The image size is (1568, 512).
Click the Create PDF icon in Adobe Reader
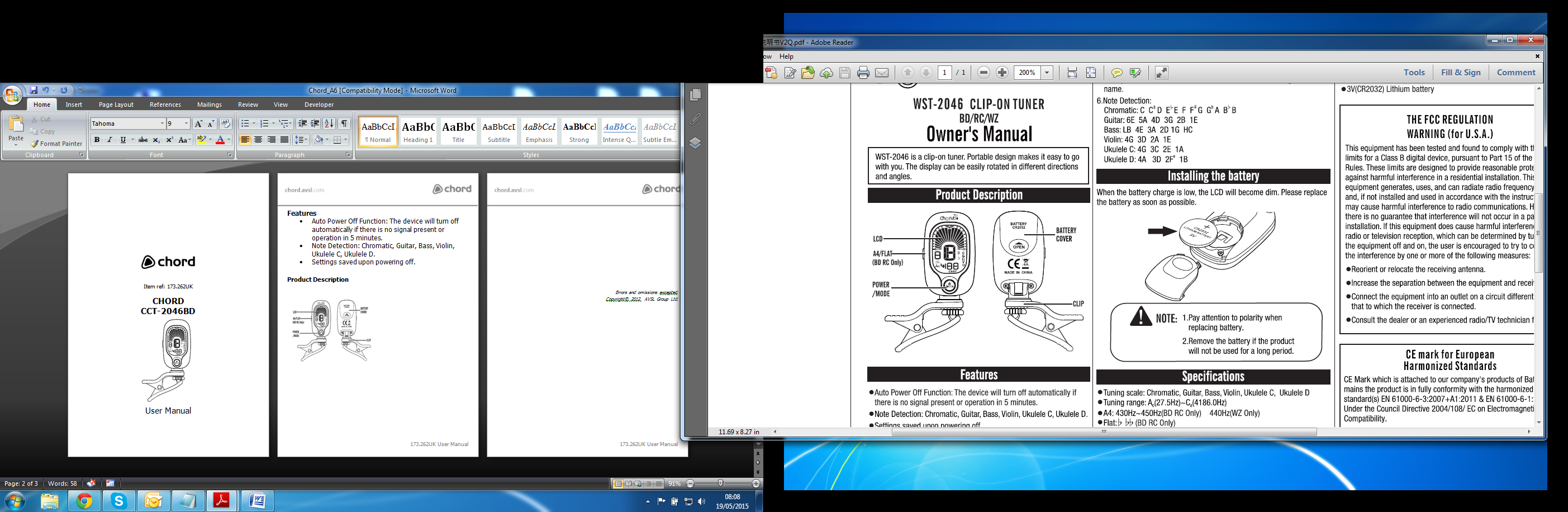click(771, 73)
